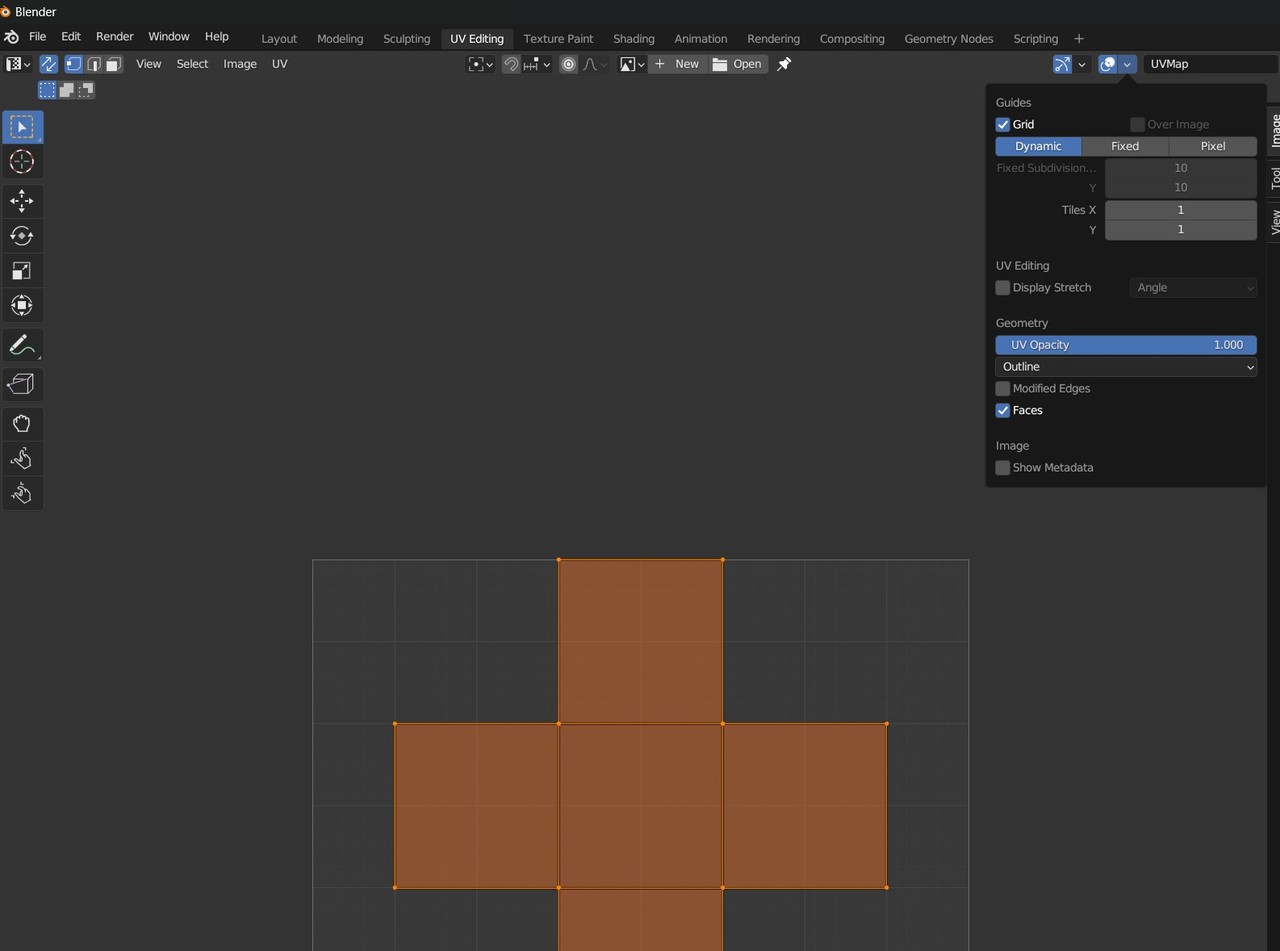Click the pin image icon
The width and height of the screenshot is (1280, 951).
[x=784, y=64]
